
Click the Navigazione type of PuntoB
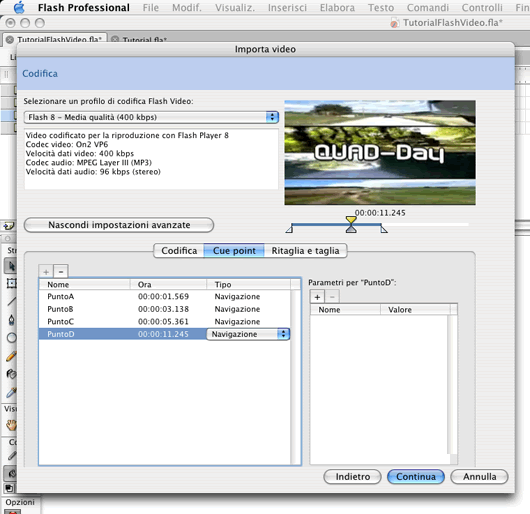coord(237,309)
